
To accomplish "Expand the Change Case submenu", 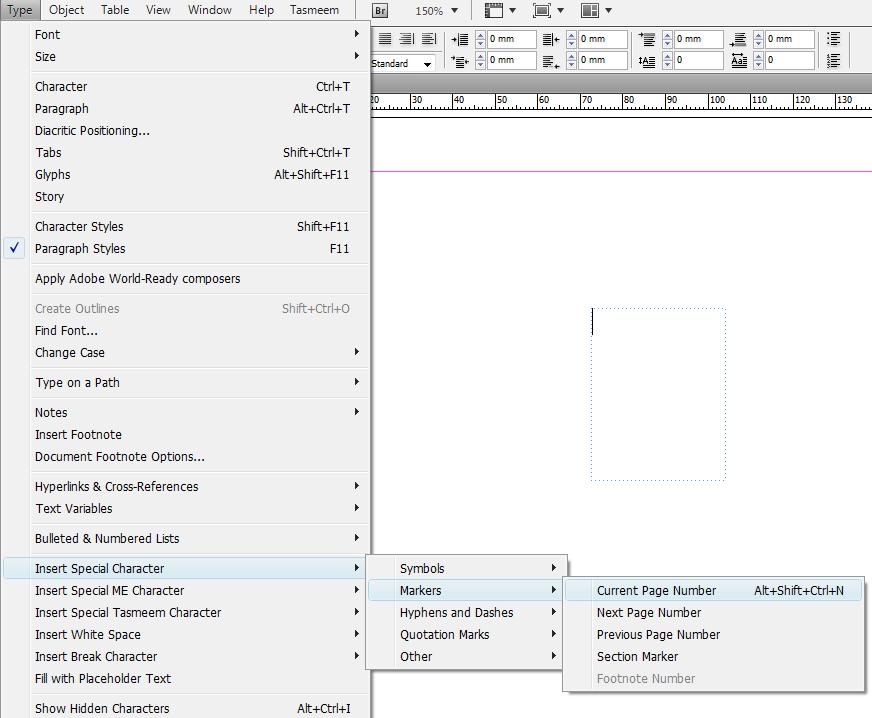I will [x=186, y=353].
